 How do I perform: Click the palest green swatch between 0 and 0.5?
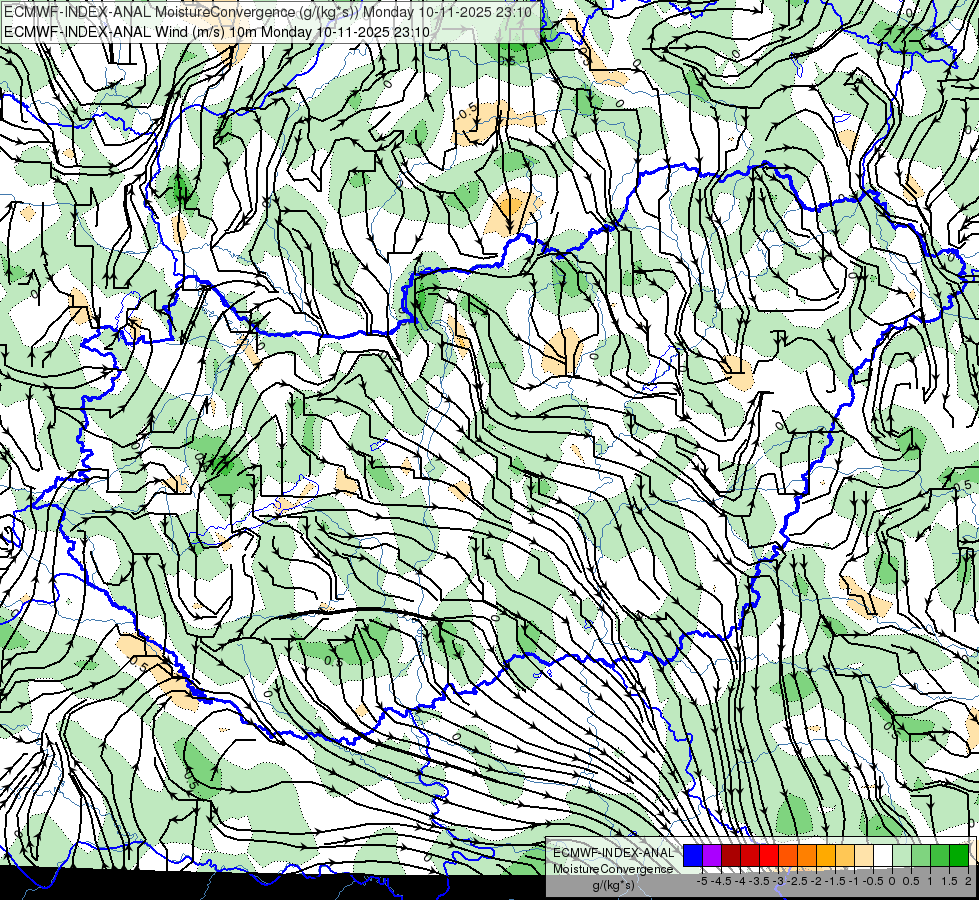[x=902, y=856]
